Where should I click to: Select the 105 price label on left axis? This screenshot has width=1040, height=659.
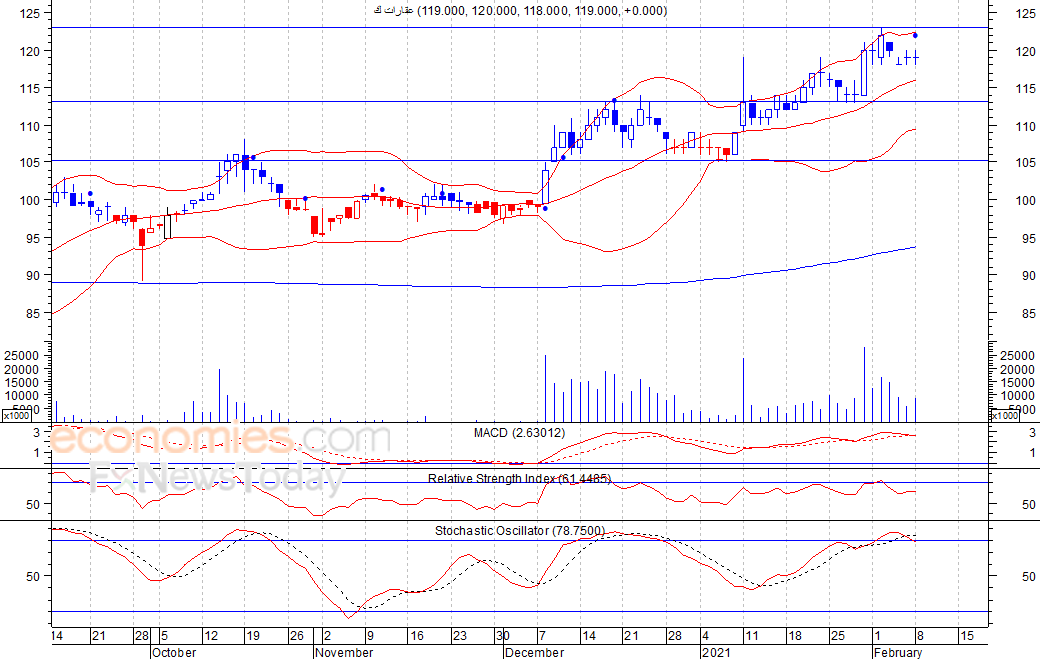coord(29,162)
